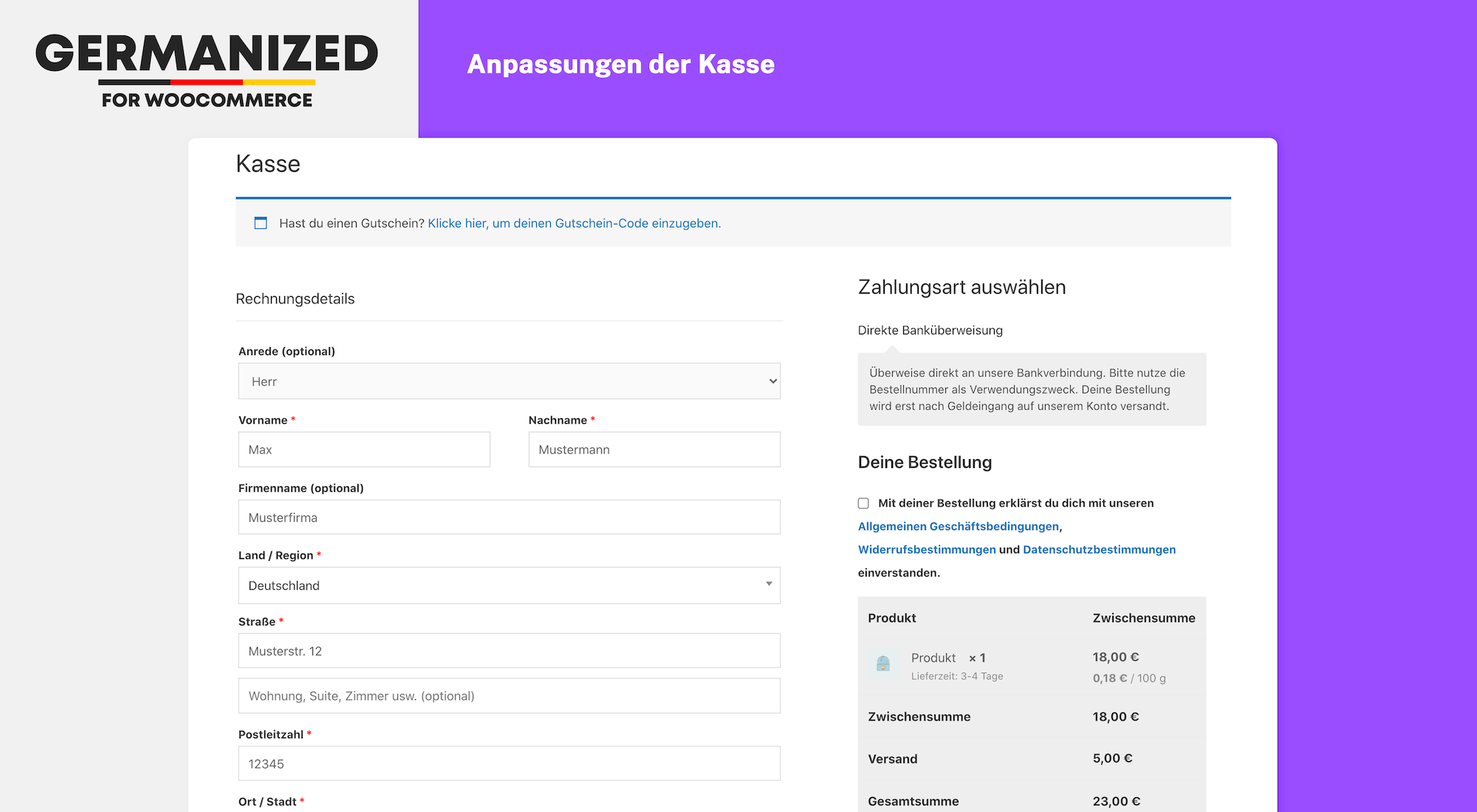Click into the Vorname input field

pos(364,450)
